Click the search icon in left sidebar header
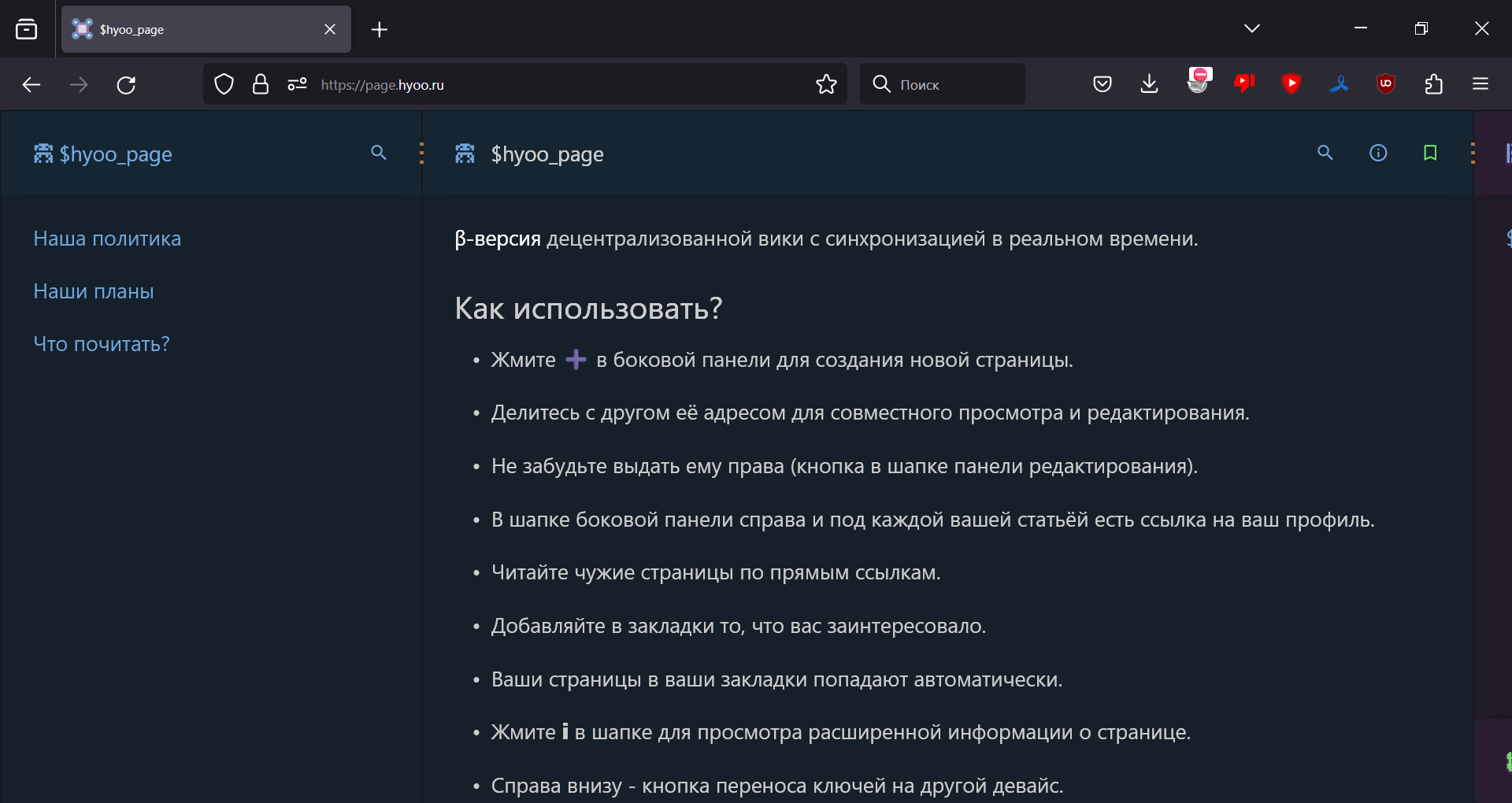The height and width of the screenshot is (803, 1512). (379, 153)
